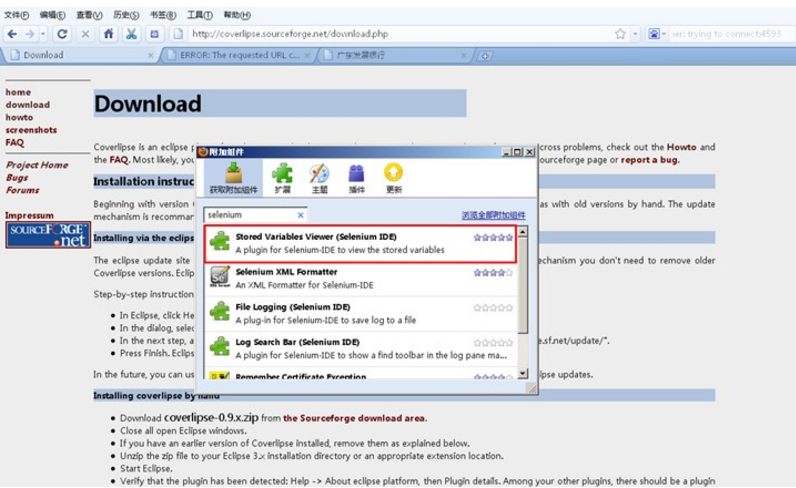Open the Sourceforge download area link
Screen dimensions: 796x488
tap(355, 418)
